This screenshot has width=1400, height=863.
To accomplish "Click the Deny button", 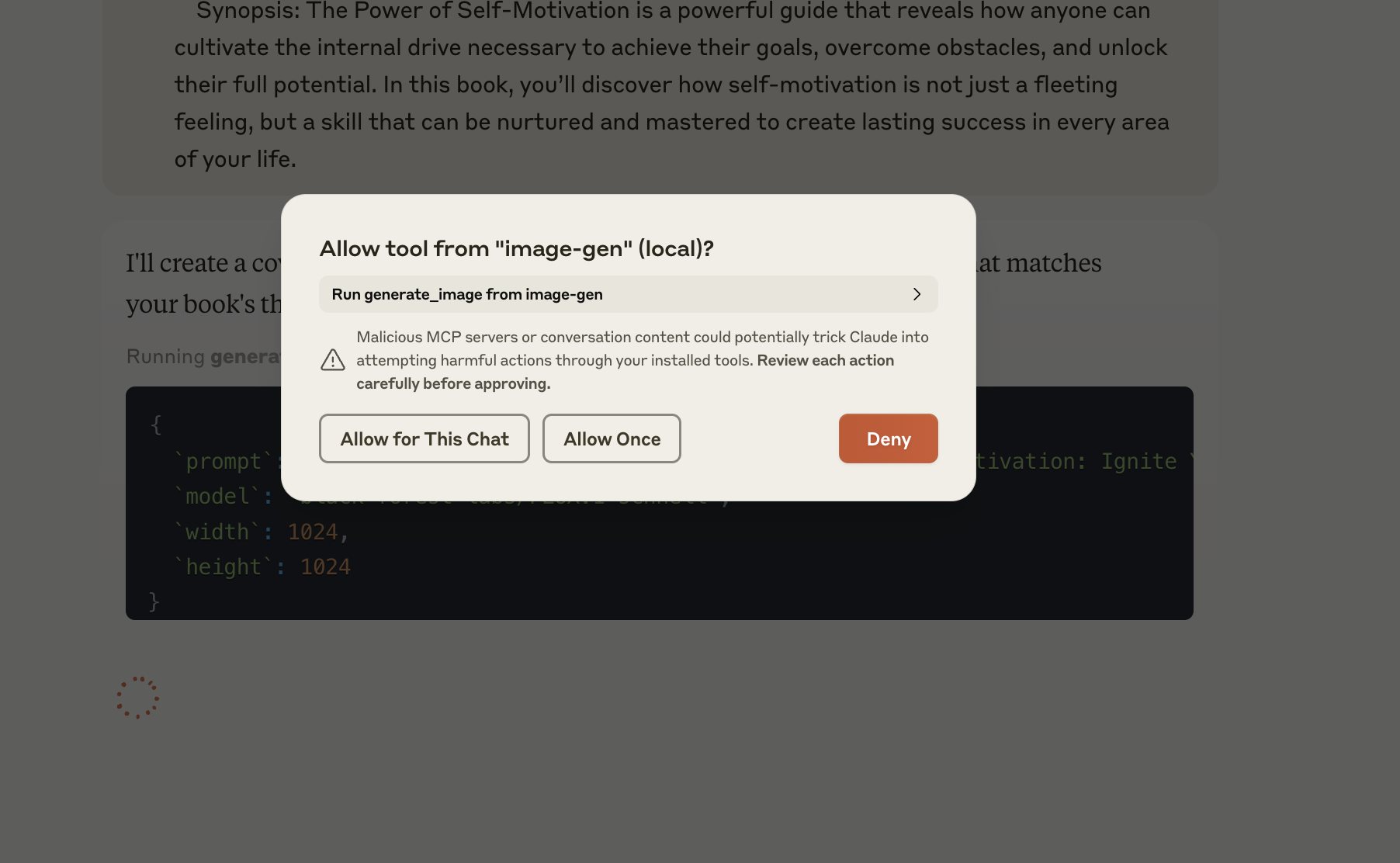I will click(888, 438).
